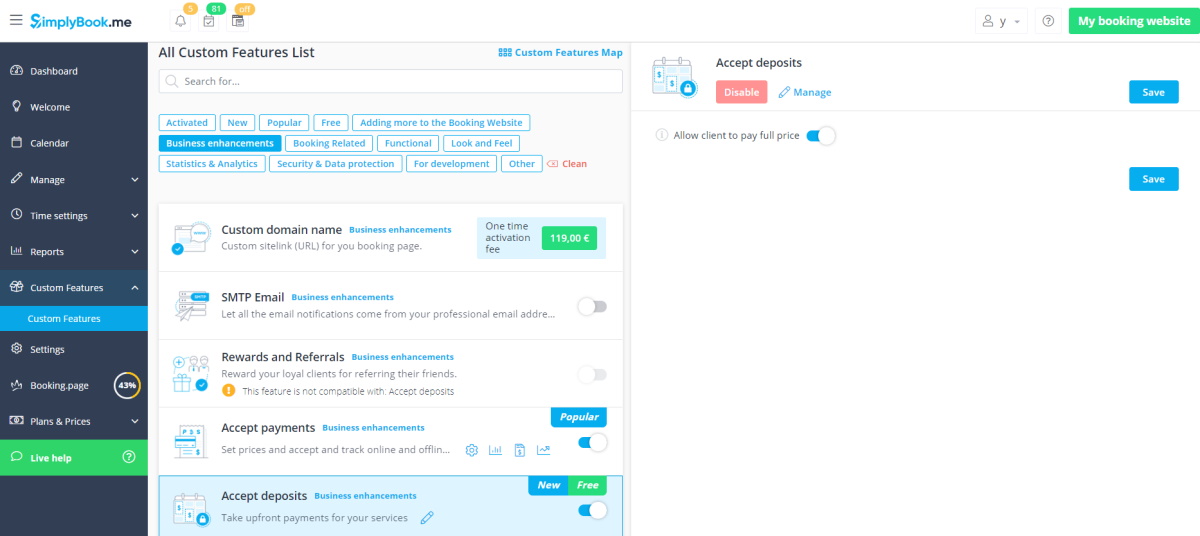Open the hamburger menu icon

16,20
